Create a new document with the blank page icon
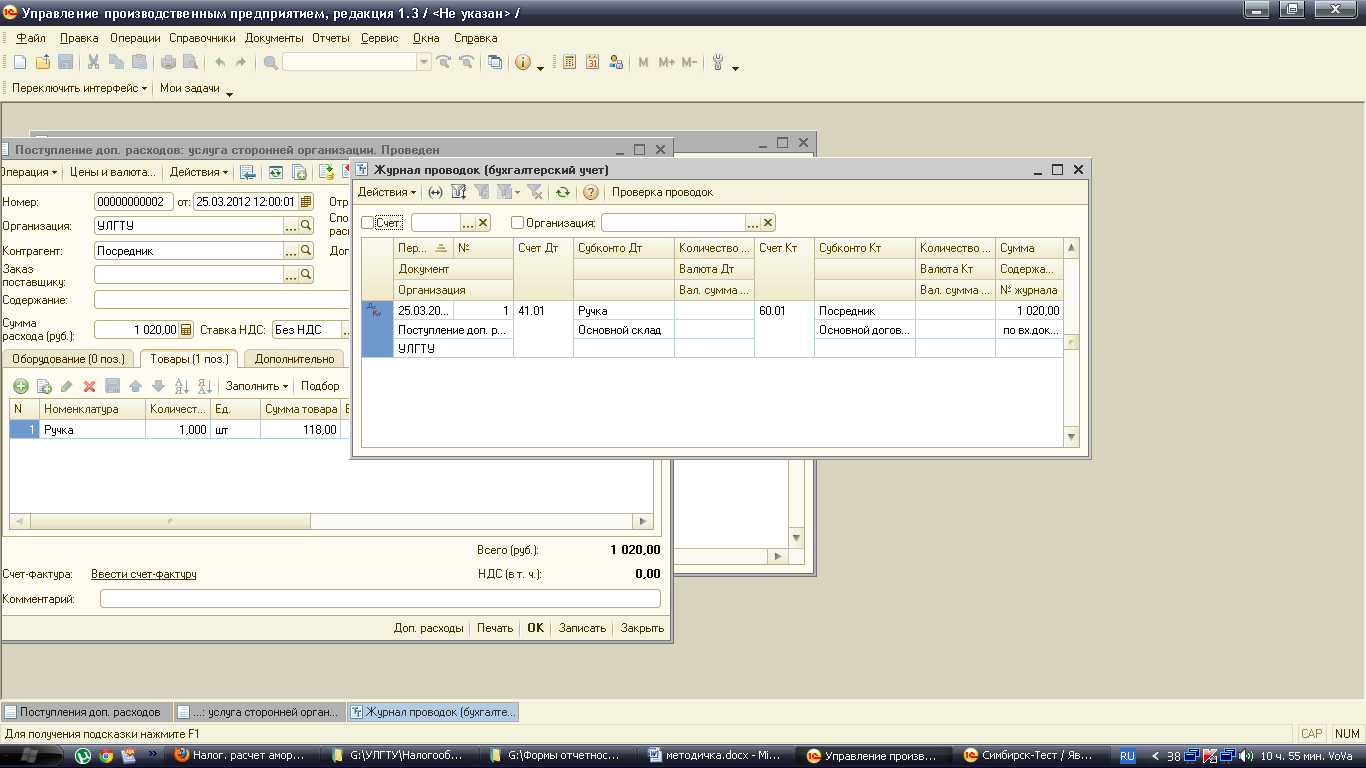Screen dimensions: 1366x768 click(20, 62)
